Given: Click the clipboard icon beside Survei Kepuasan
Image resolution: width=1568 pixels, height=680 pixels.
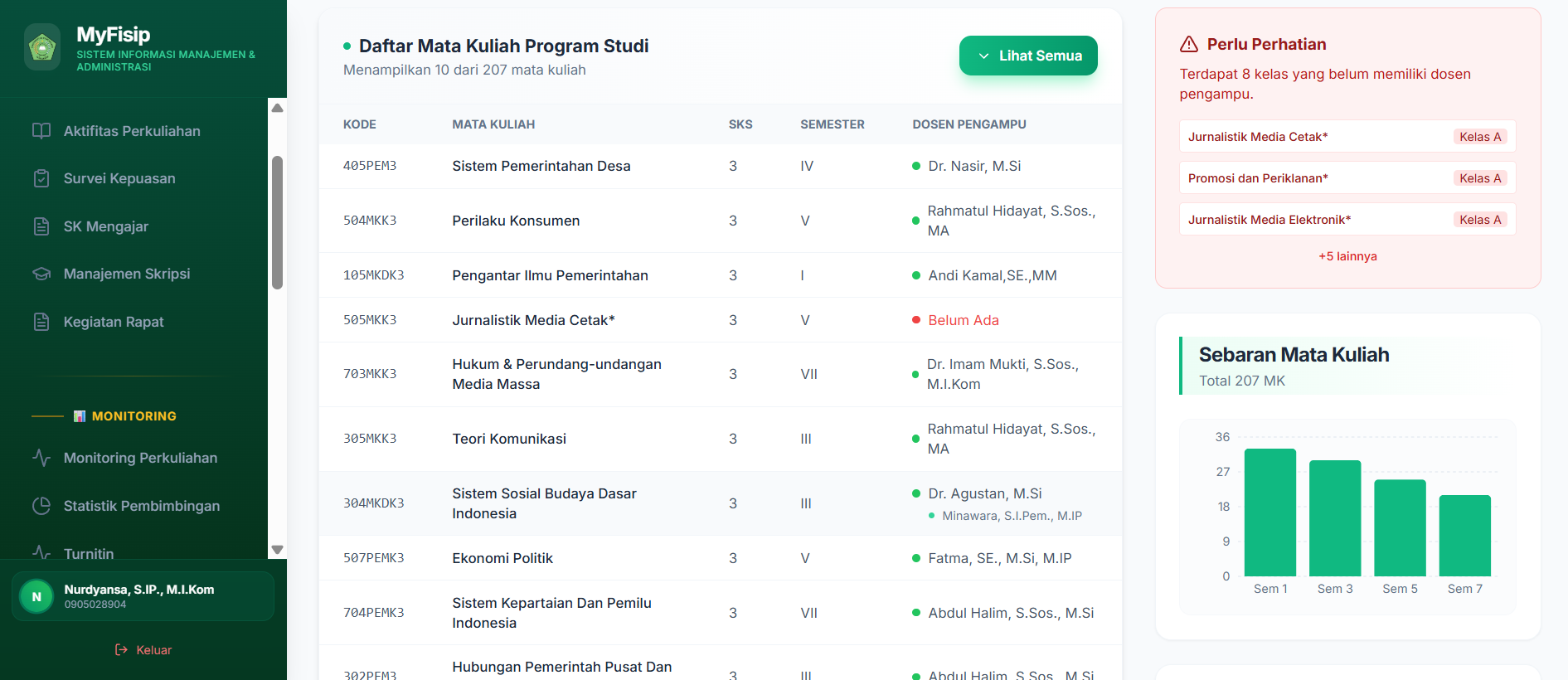Looking at the screenshot, I should (41, 178).
